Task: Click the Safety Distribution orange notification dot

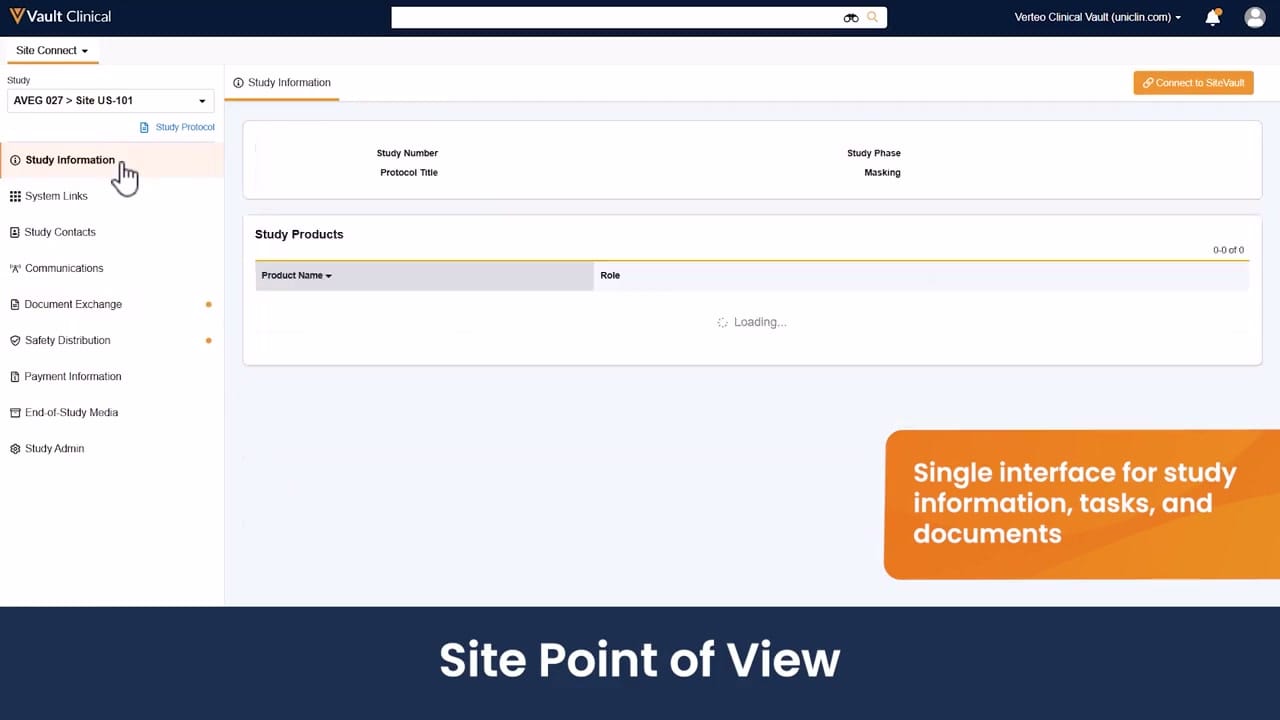Action: coord(208,340)
